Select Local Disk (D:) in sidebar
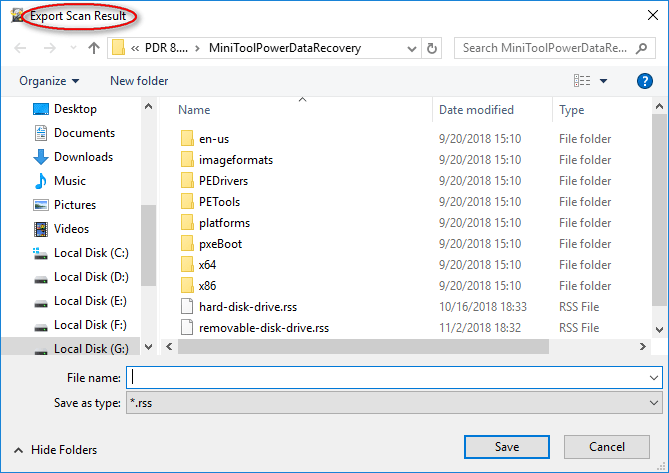669x473 pixels. (91, 277)
